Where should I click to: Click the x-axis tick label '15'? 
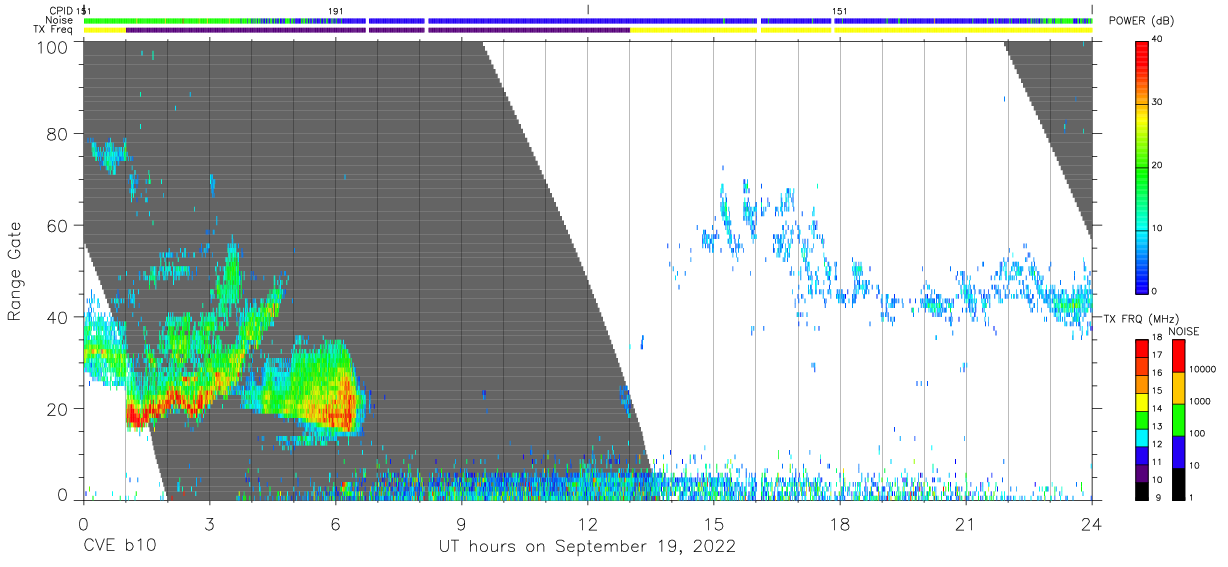pyautogui.click(x=713, y=524)
